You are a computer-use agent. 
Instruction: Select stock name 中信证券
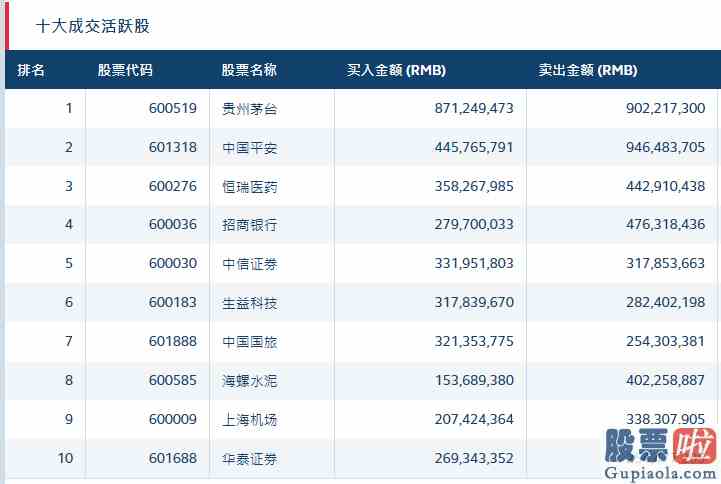(250, 264)
